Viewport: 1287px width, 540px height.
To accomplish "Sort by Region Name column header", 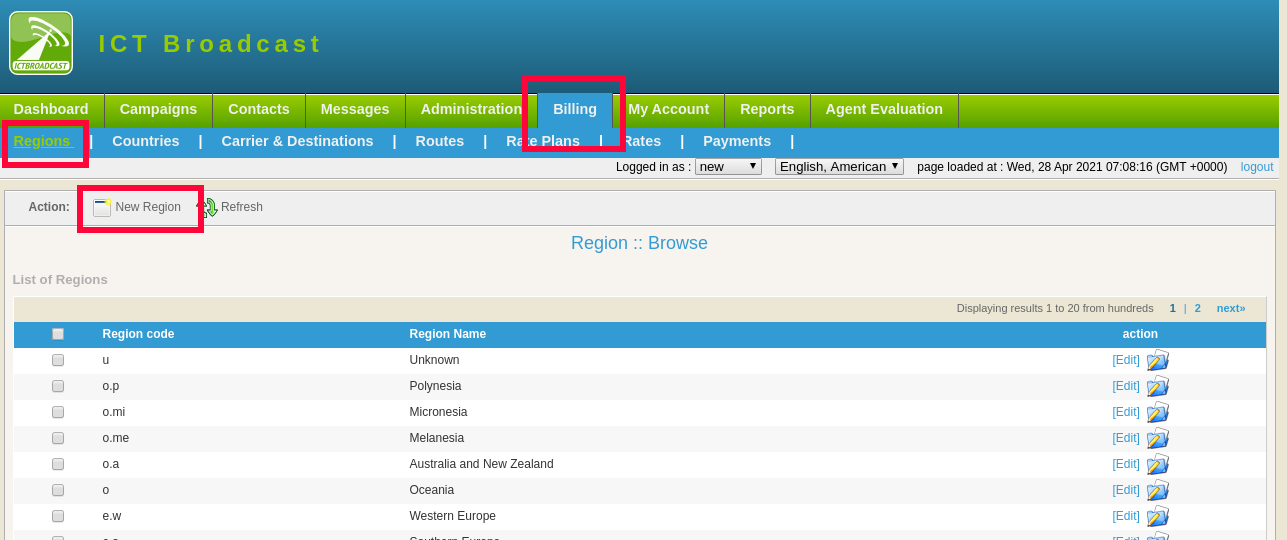I will tap(448, 334).
